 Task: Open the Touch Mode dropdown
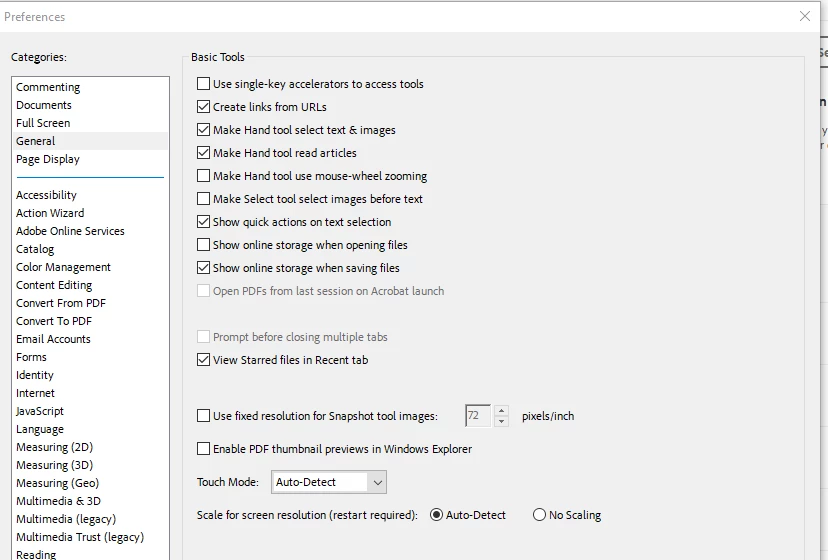(x=328, y=482)
